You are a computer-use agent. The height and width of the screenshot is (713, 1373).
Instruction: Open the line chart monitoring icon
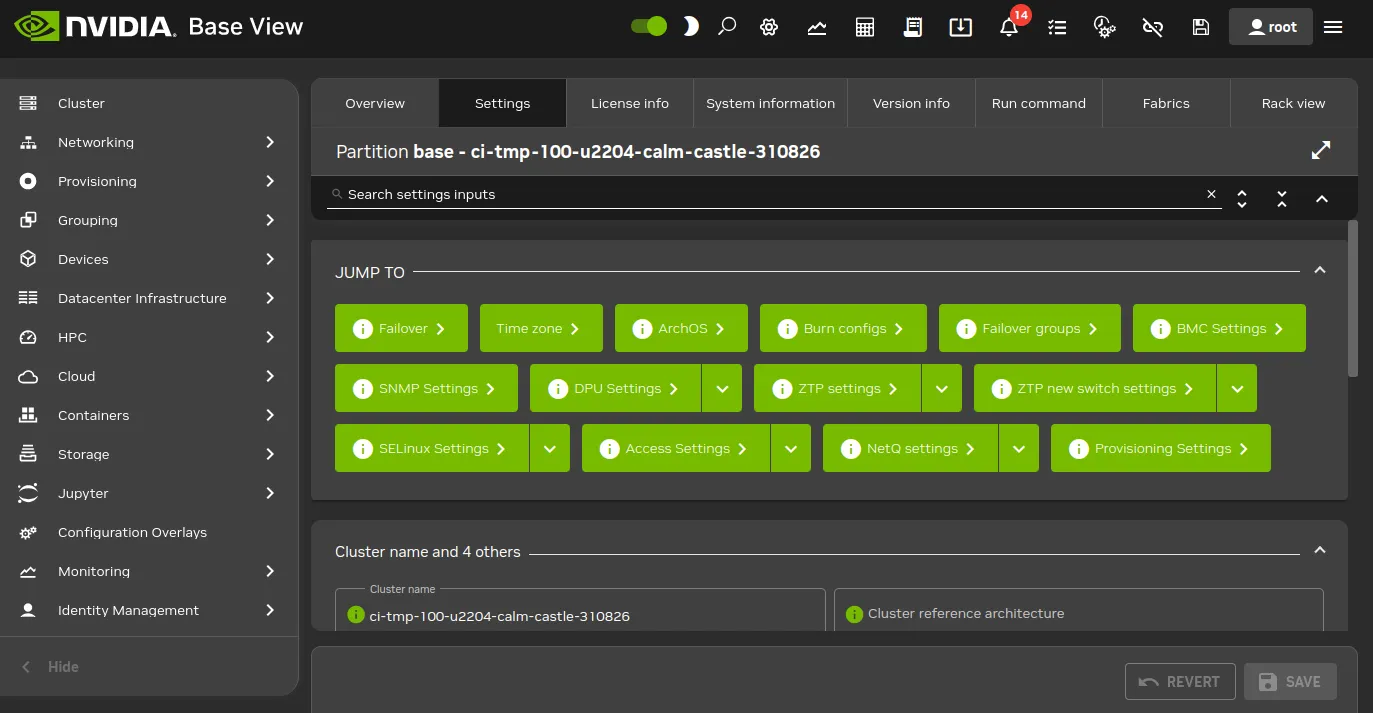tap(817, 27)
